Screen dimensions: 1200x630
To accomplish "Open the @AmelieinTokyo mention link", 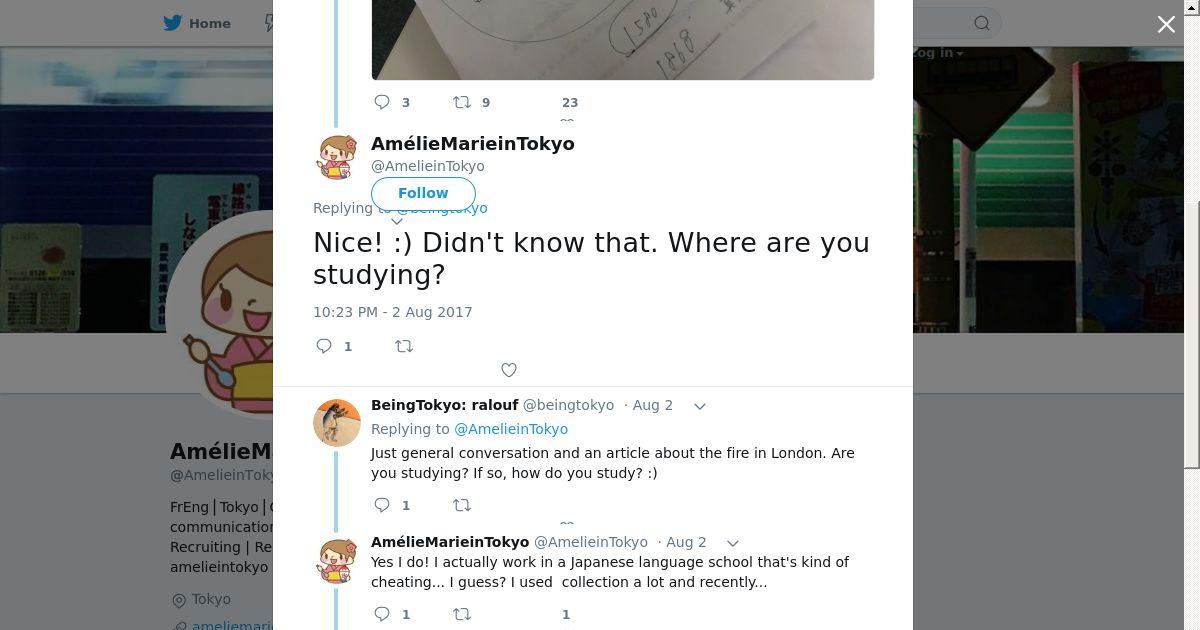I will tap(511, 429).
